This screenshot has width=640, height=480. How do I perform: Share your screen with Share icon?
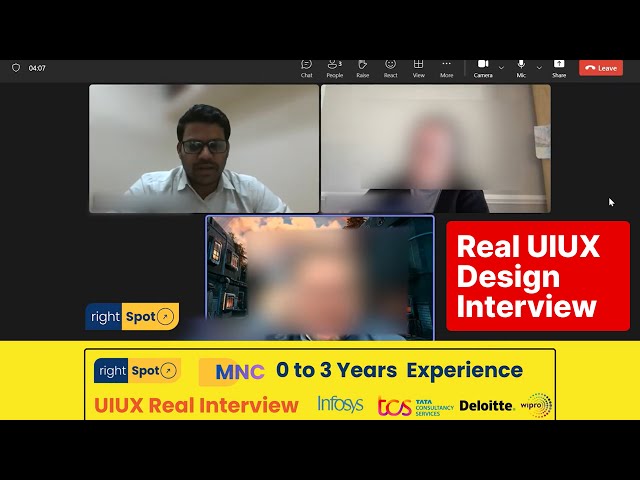[559, 69]
